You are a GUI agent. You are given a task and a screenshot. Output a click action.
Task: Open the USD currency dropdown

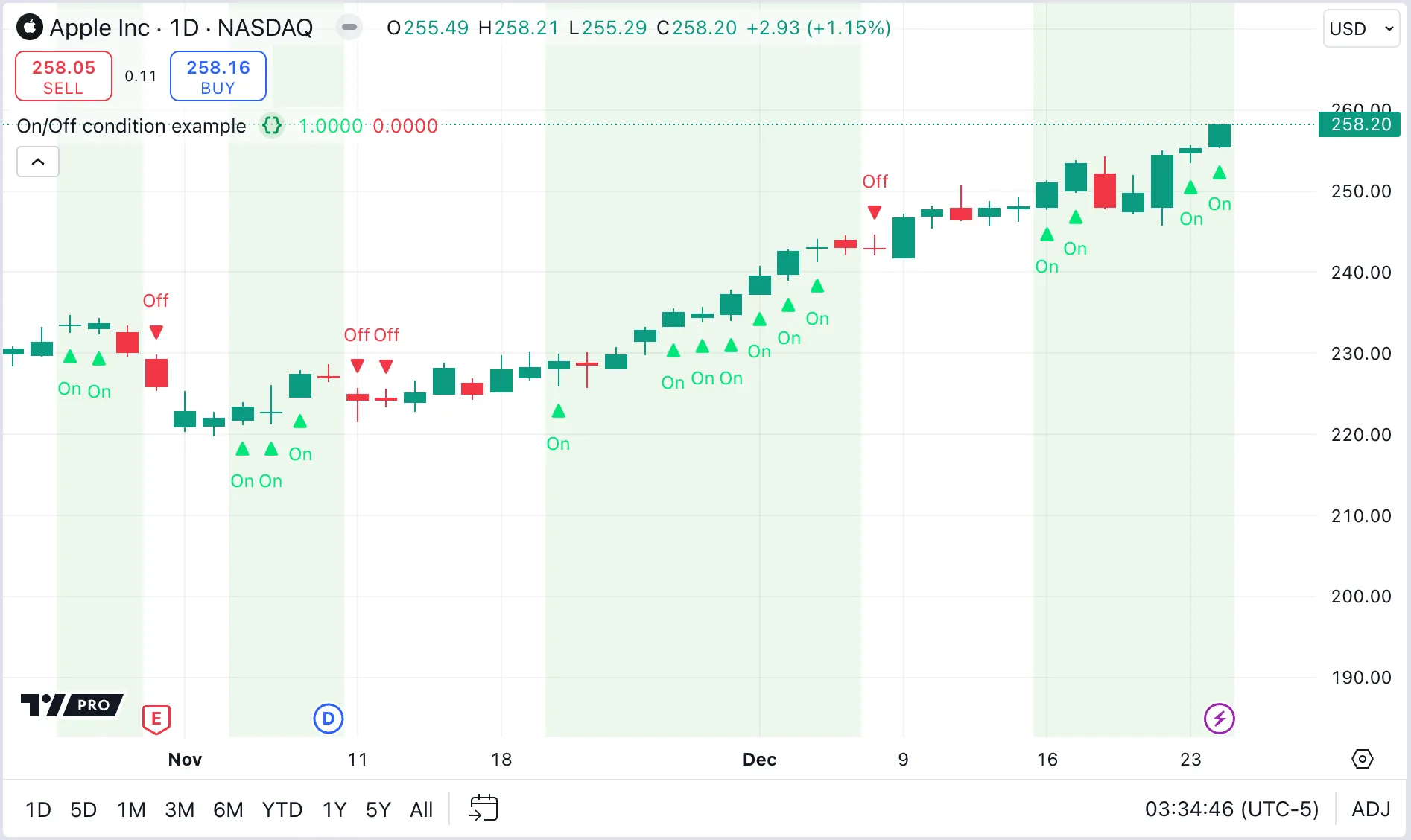pyautogui.click(x=1360, y=28)
